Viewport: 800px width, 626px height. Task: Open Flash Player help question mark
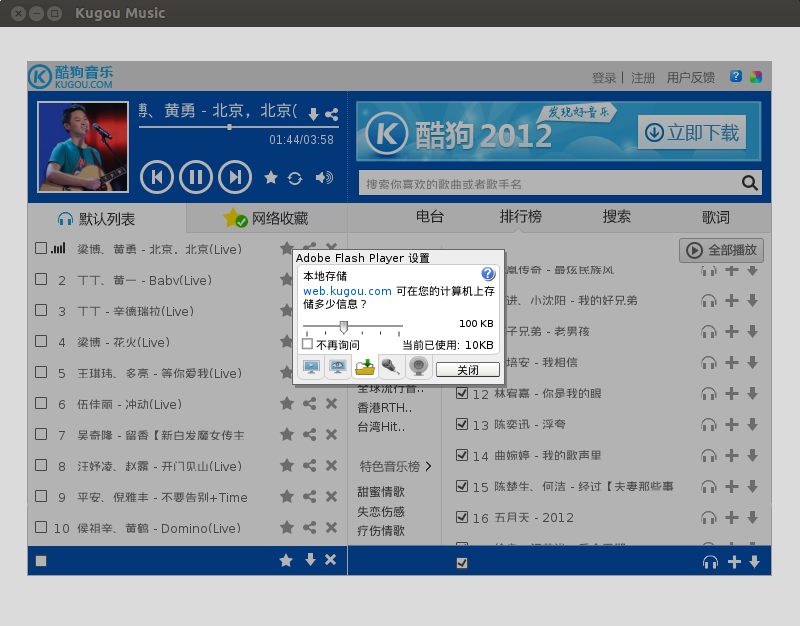pos(488,274)
